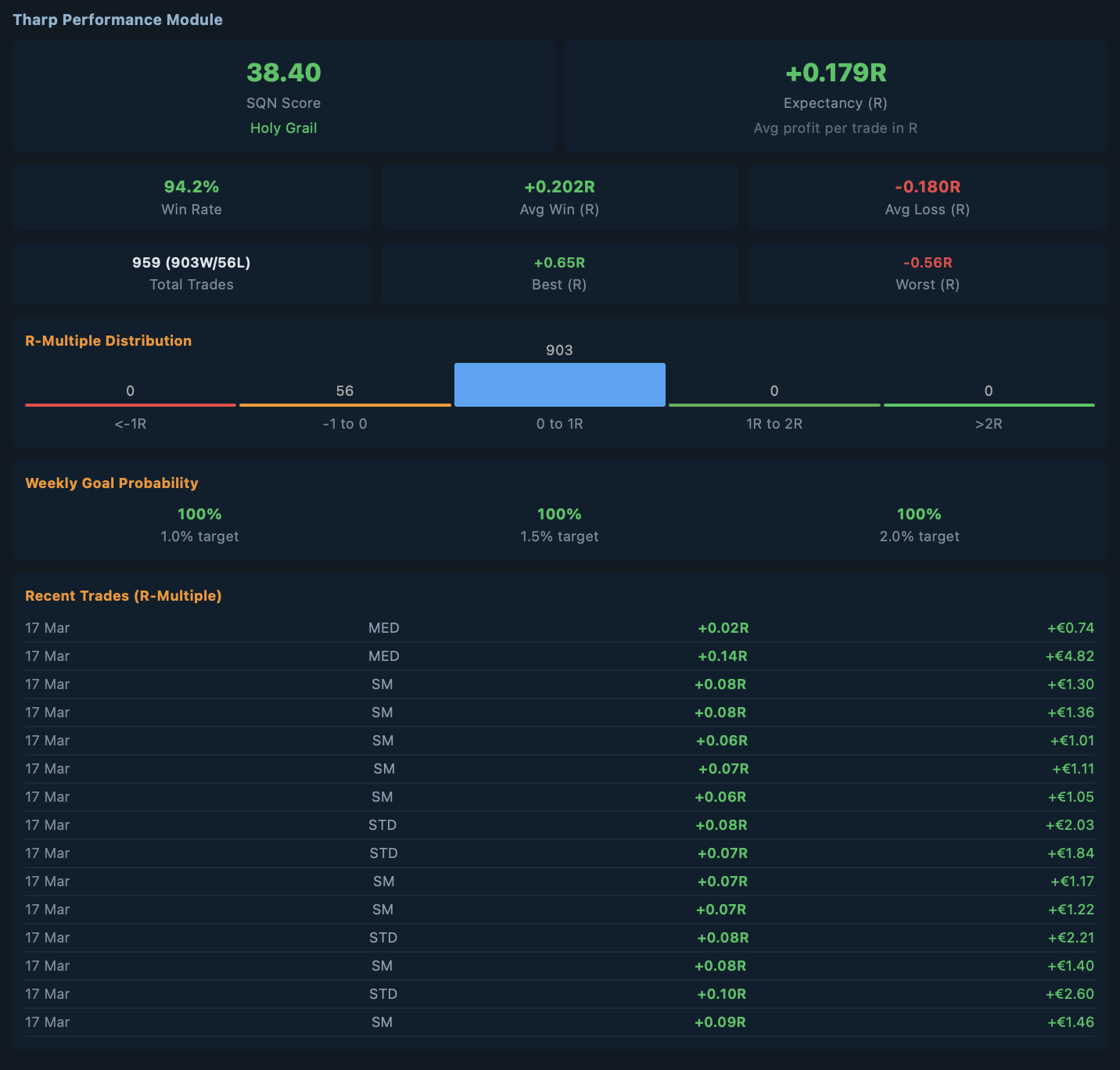Viewport: 1120px width, 1070px height.
Task: Click the blue 0 to 1R distribution bar
Action: (558, 384)
